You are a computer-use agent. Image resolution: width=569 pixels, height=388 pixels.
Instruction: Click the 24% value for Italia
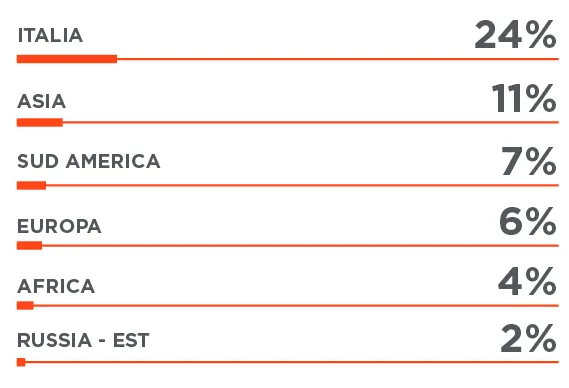tap(515, 34)
